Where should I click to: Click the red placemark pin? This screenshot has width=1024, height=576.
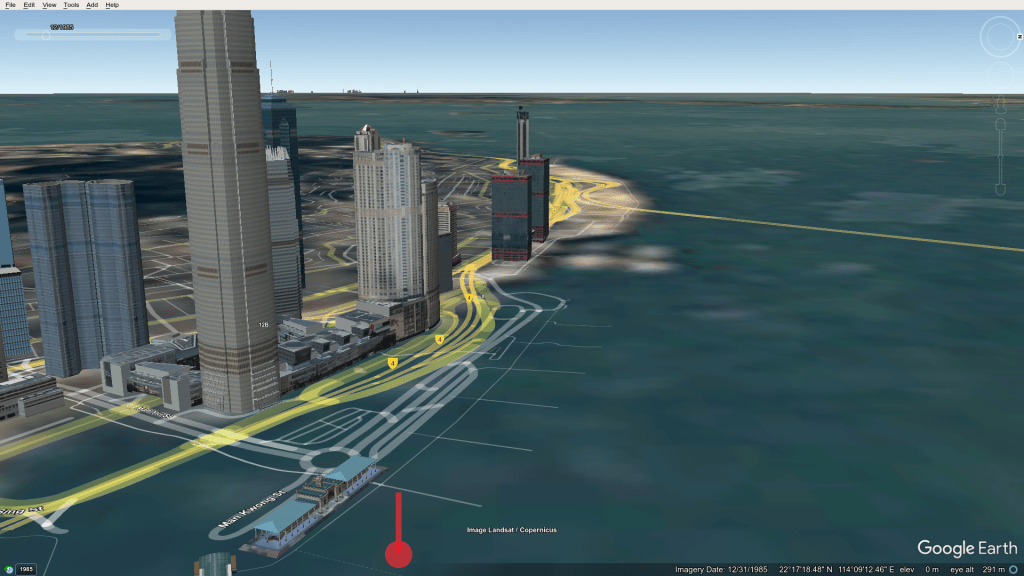pyautogui.click(x=398, y=553)
